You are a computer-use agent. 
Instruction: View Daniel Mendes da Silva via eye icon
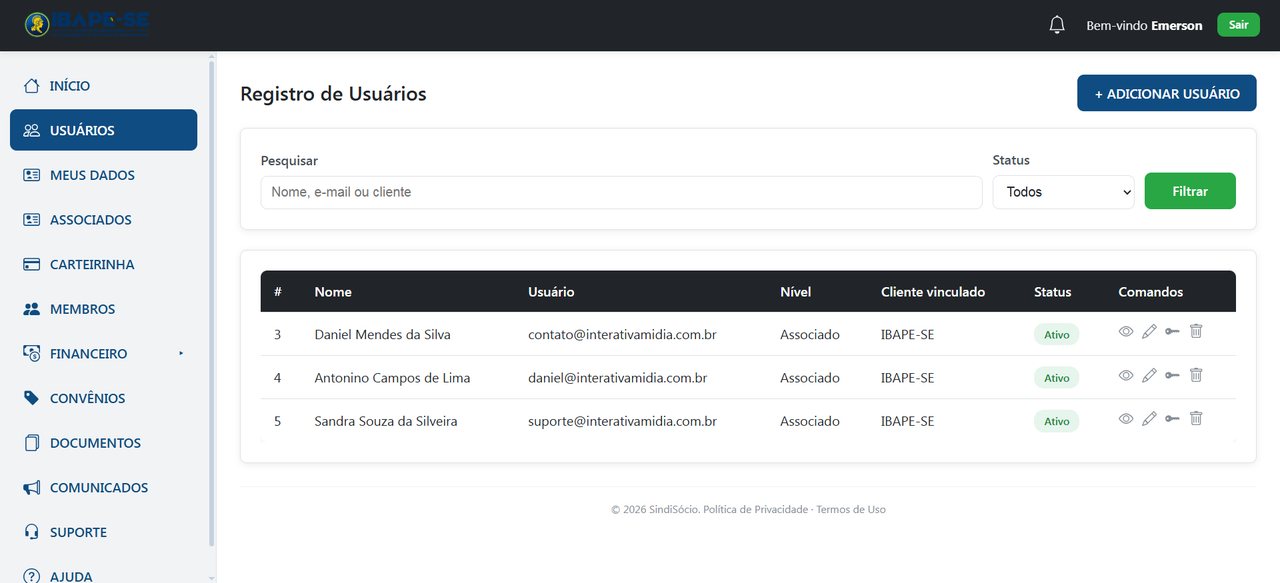point(1126,331)
